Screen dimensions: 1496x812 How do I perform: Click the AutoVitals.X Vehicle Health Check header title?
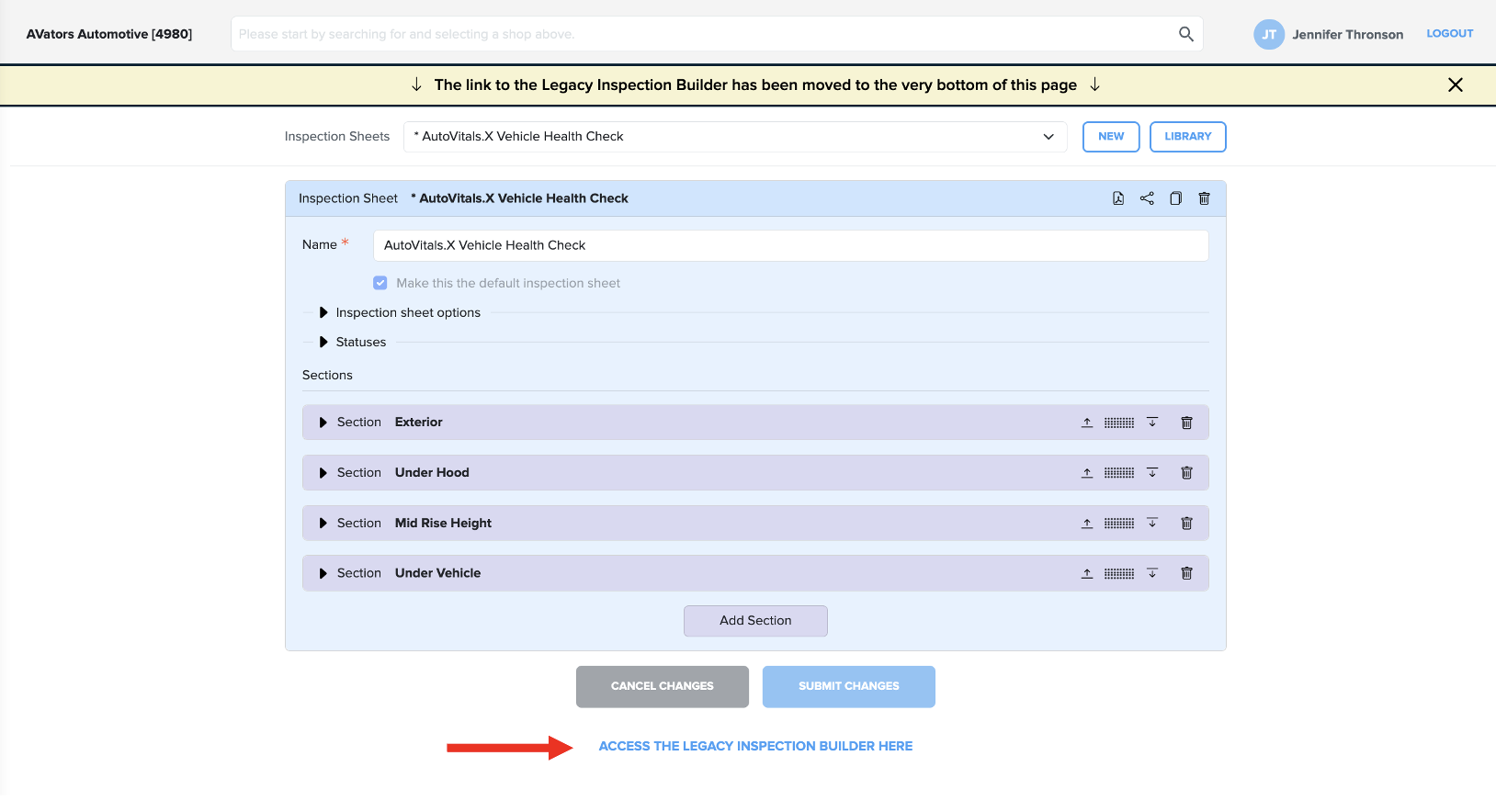[x=520, y=198]
